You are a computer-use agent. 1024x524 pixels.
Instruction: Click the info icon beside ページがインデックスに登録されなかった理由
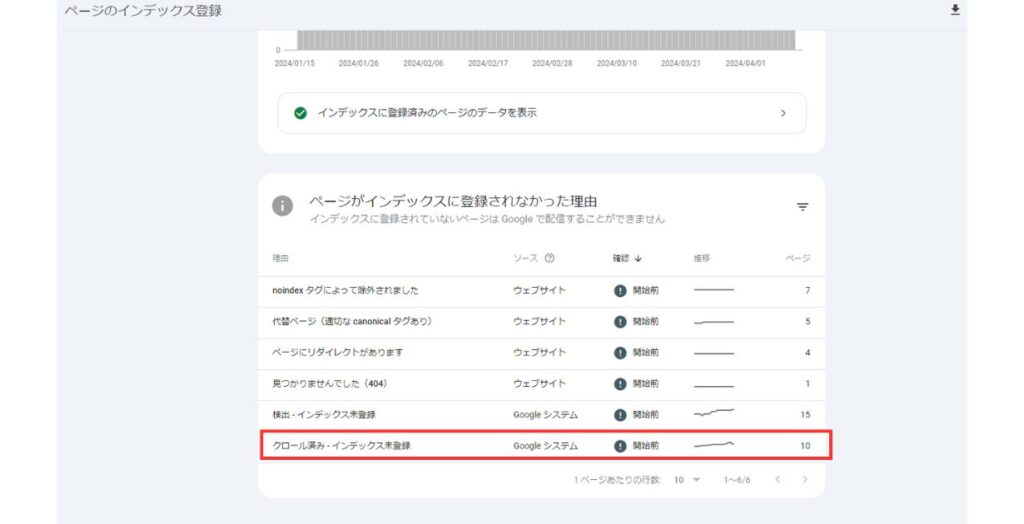coord(282,206)
